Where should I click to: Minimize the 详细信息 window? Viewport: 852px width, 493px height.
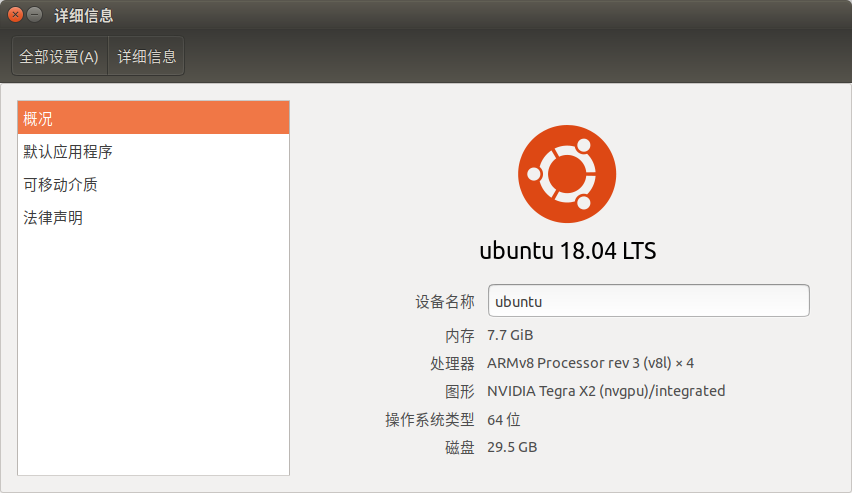tap(34, 15)
